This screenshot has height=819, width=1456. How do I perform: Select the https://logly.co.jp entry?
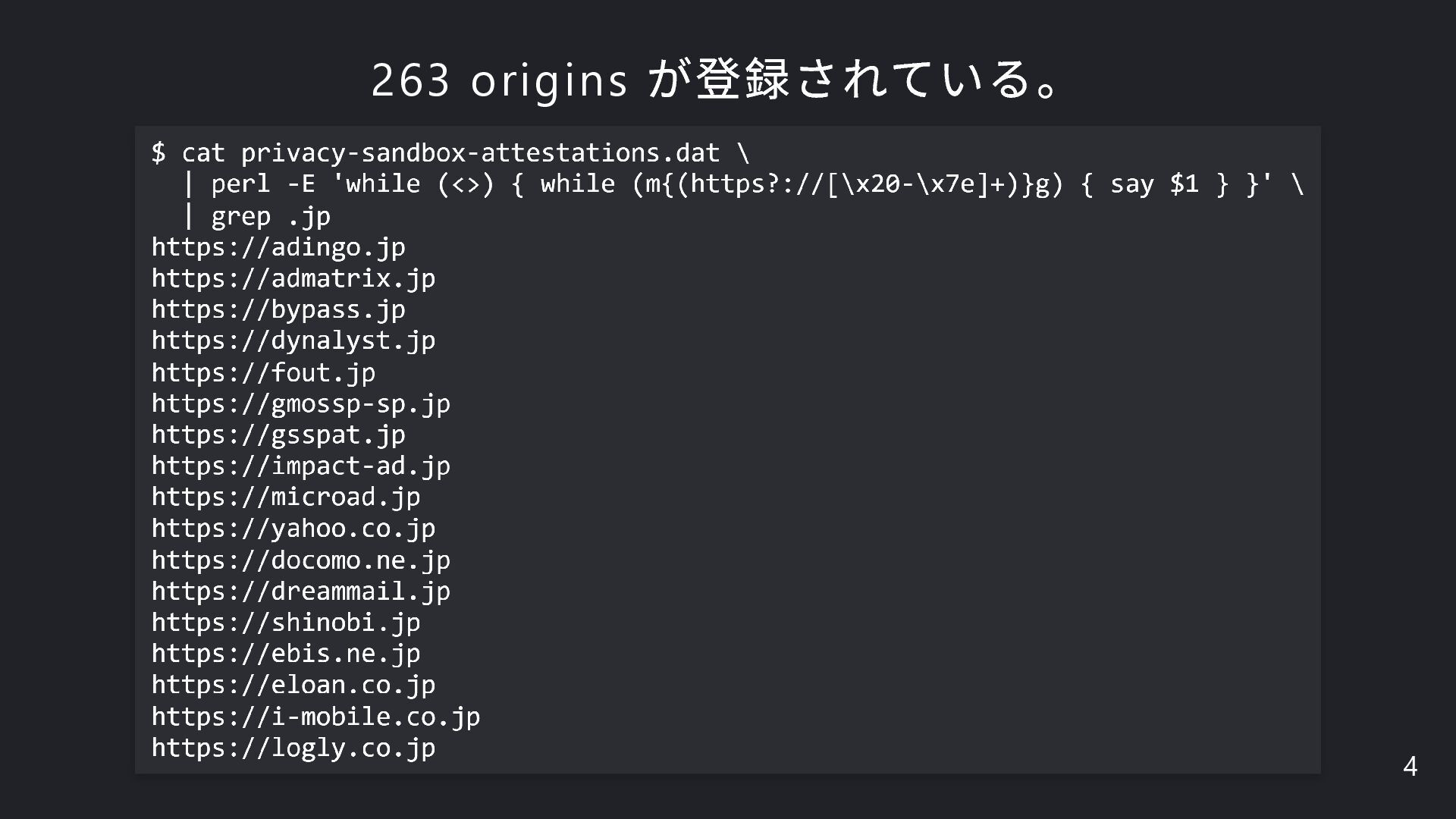click(293, 748)
